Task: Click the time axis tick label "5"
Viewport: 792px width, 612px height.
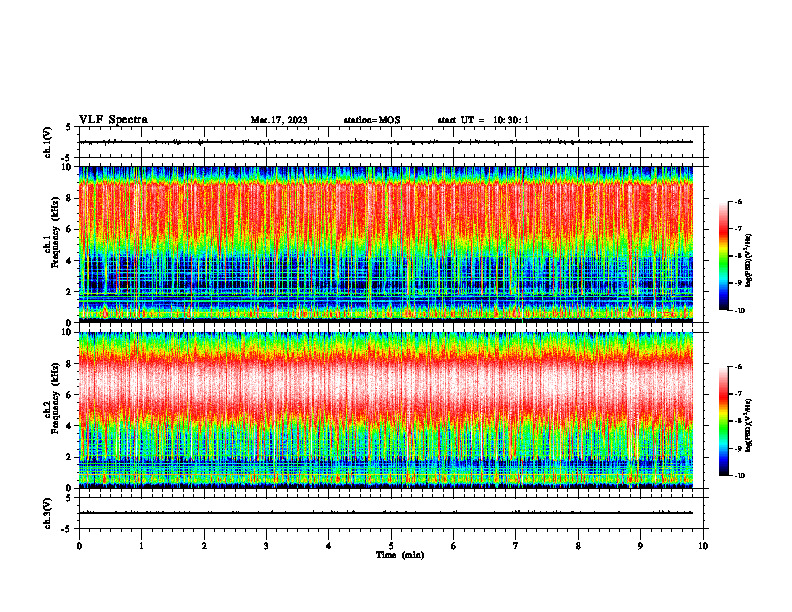Action: [x=391, y=546]
